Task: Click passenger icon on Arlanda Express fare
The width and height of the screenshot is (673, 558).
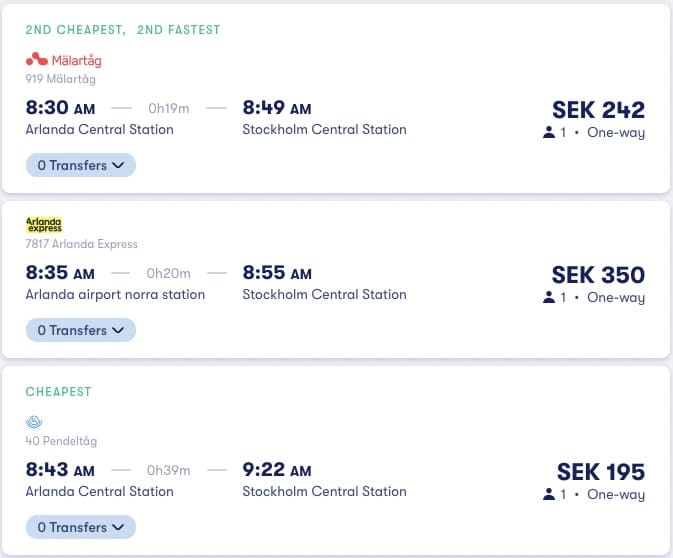Action: coord(549,297)
